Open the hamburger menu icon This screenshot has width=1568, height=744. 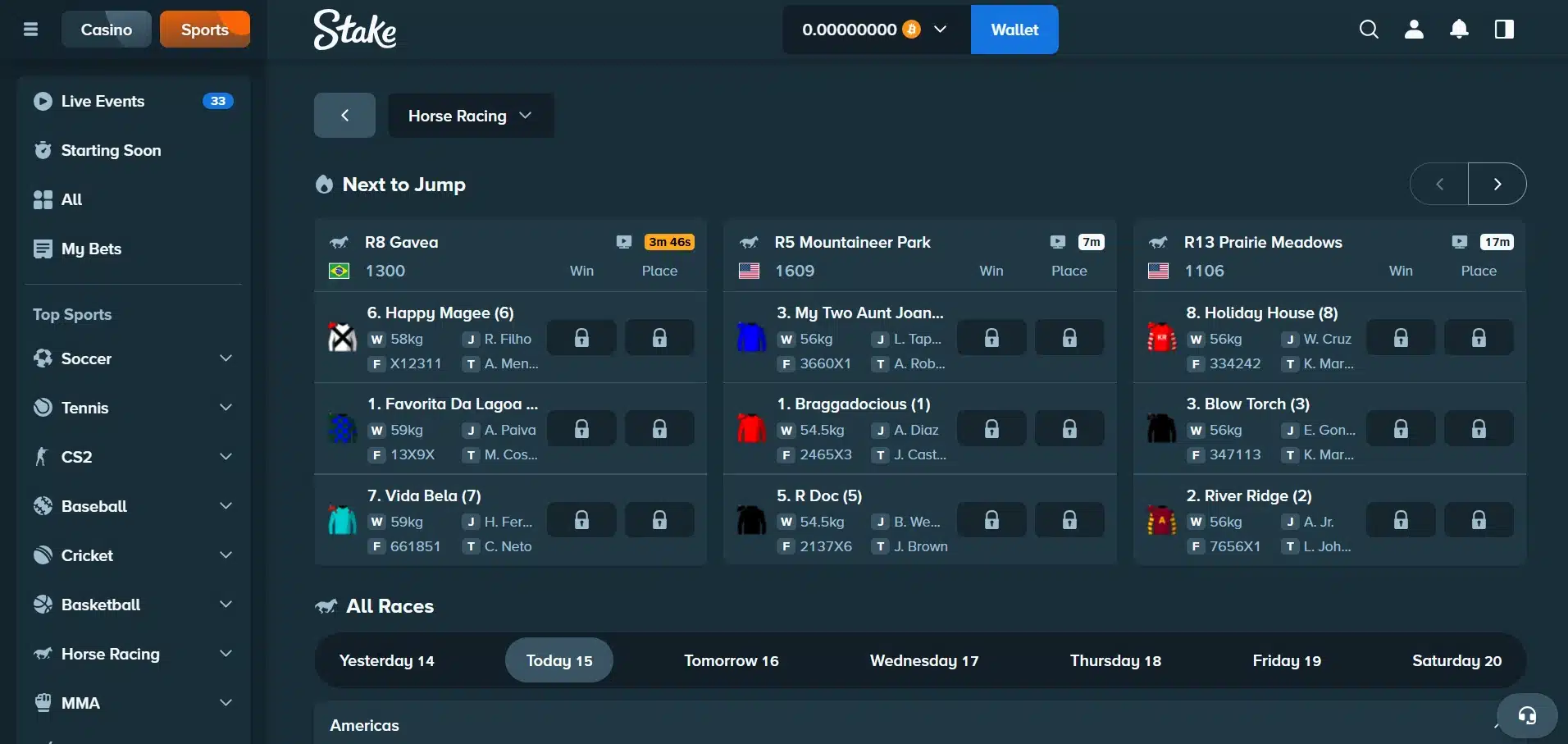(31, 30)
